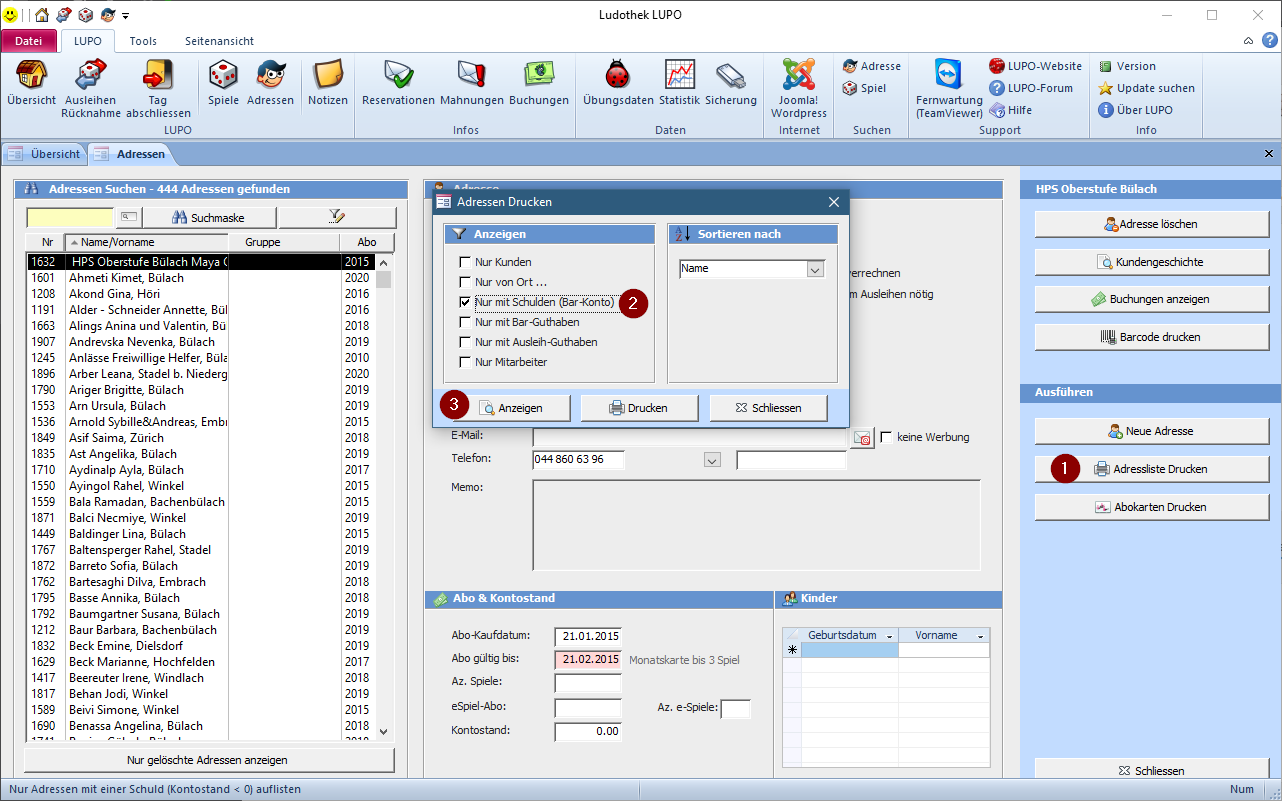Tick the Nur von Ort checkbox
Viewport: 1282px width, 801px height.
point(465,282)
